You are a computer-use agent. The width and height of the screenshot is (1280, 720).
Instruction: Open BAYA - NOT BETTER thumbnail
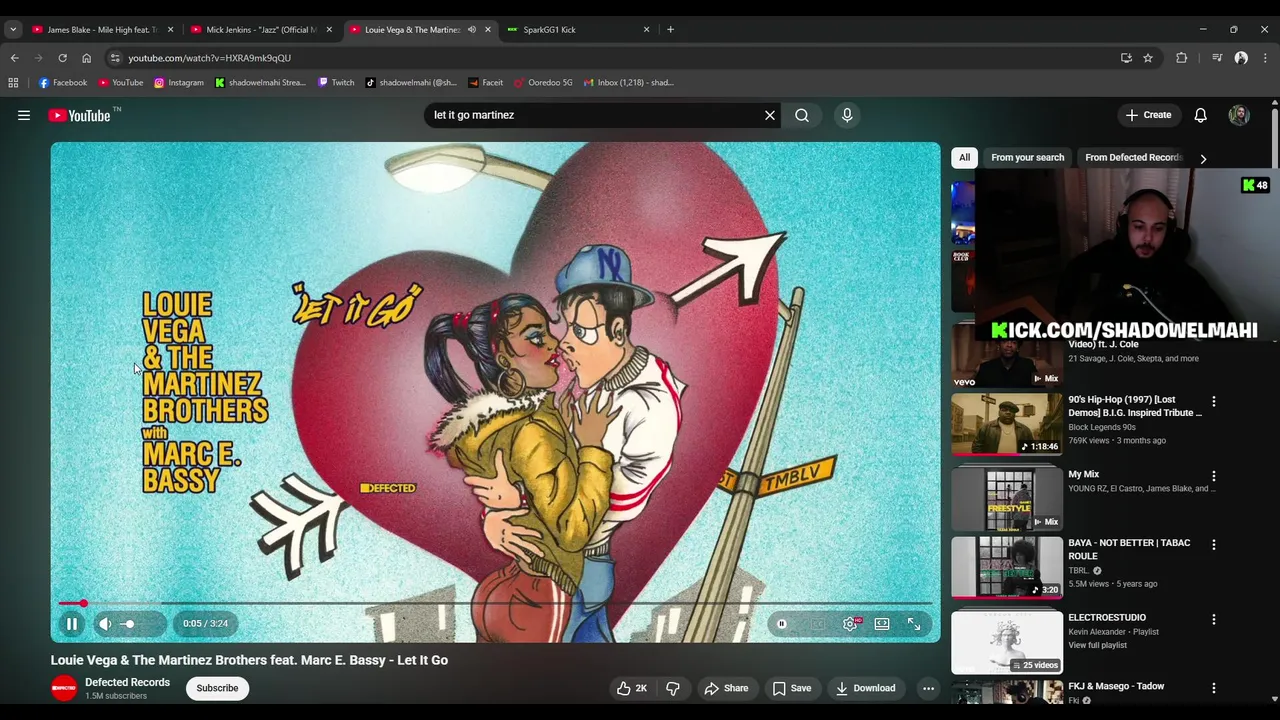[1007, 567]
